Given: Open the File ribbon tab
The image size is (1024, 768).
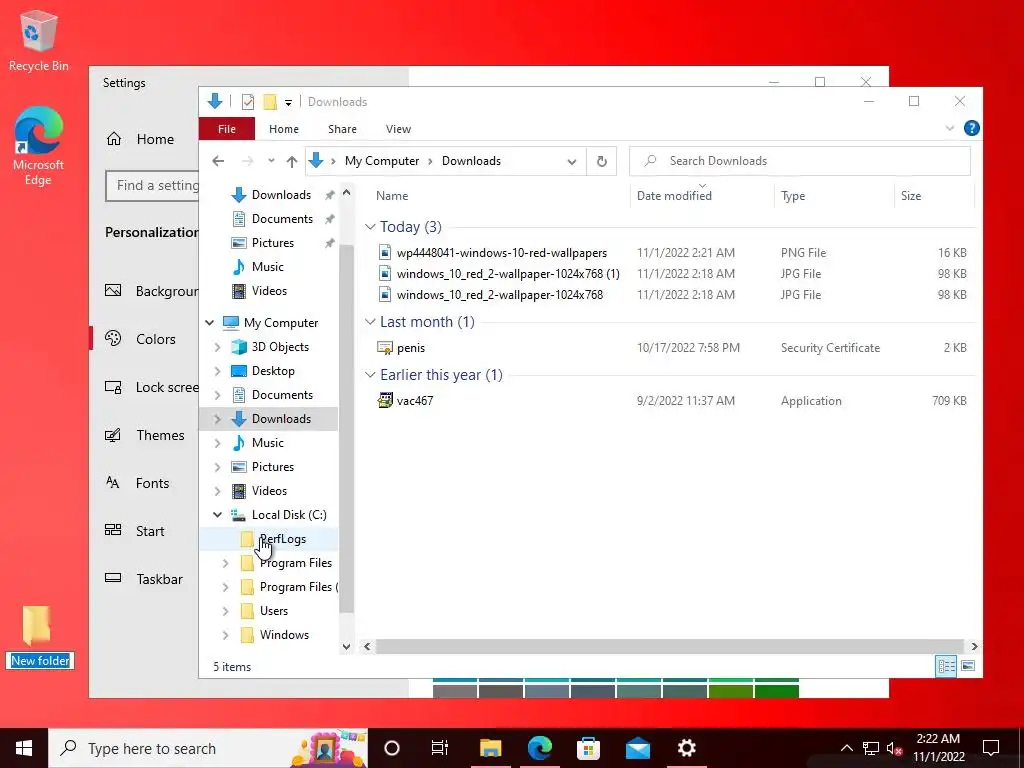Looking at the screenshot, I should pos(227,129).
